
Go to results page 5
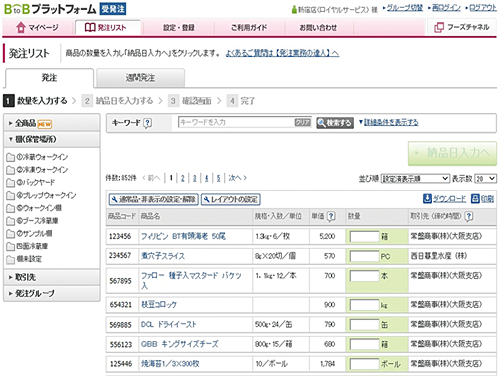pos(219,178)
